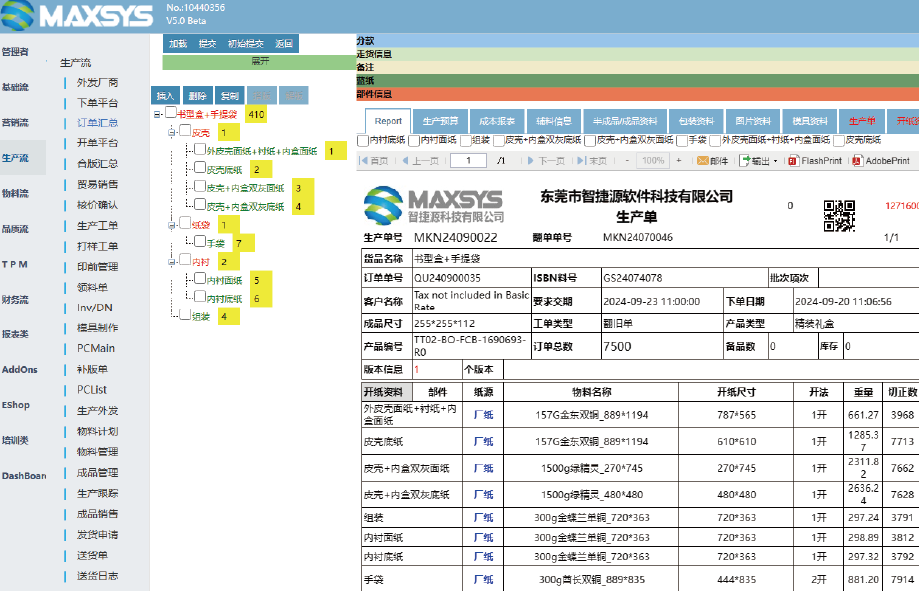The width and height of the screenshot is (919, 591).
Task: Go to first page of the report
Action: point(373,161)
